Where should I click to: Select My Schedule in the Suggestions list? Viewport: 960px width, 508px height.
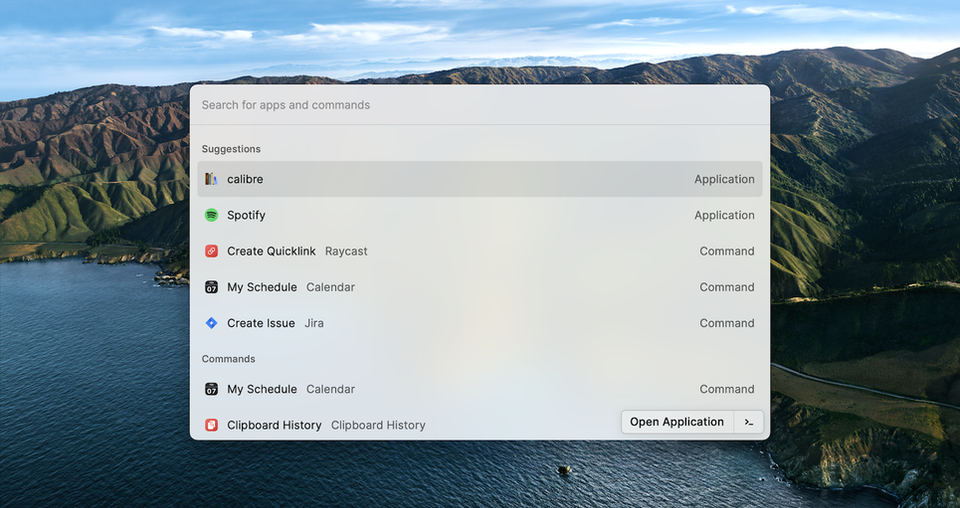(x=479, y=287)
